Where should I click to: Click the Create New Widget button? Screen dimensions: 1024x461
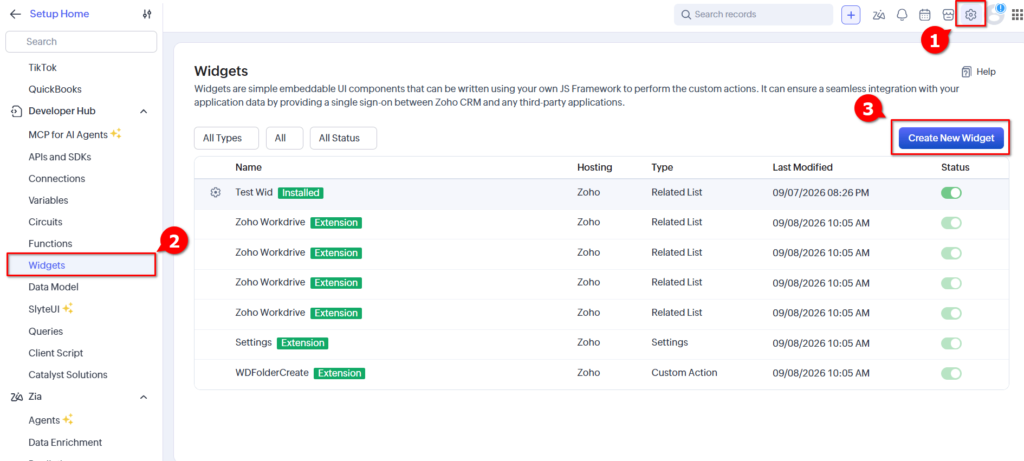(951, 138)
